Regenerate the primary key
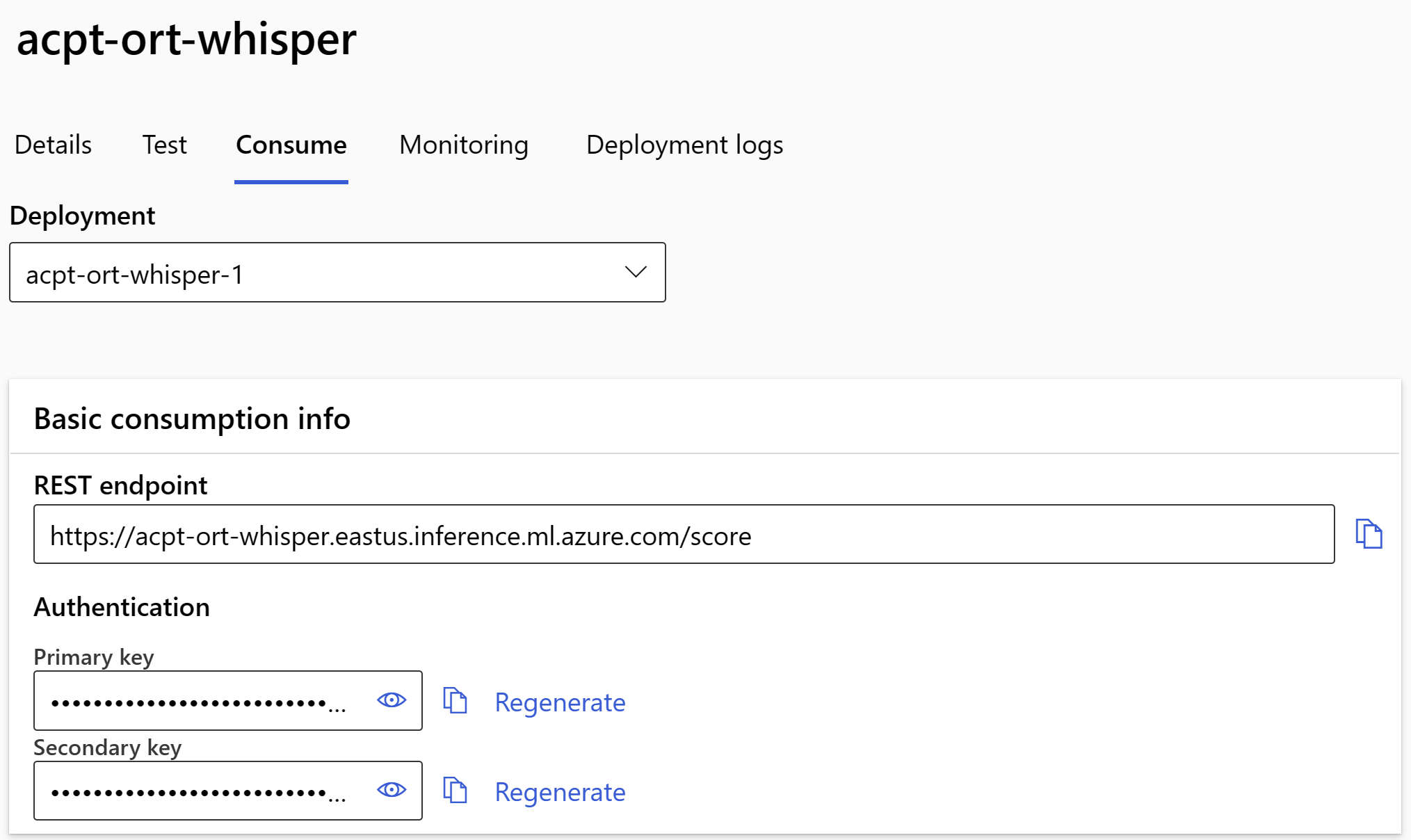The height and width of the screenshot is (840, 1411). [x=560, y=702]
